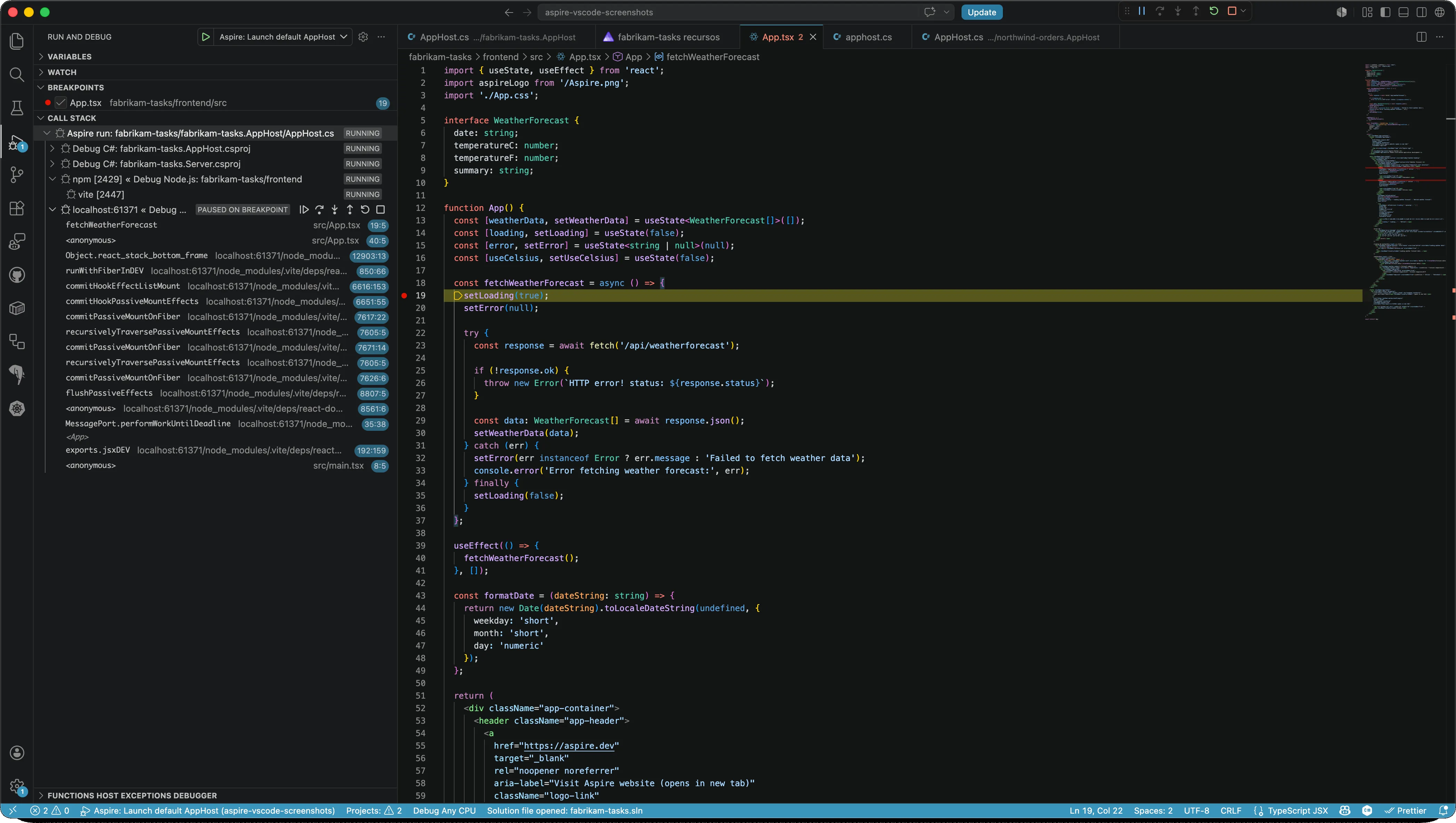Split the editor to the right
This screenshot has height=823, width=1456.
(1422, 37)
